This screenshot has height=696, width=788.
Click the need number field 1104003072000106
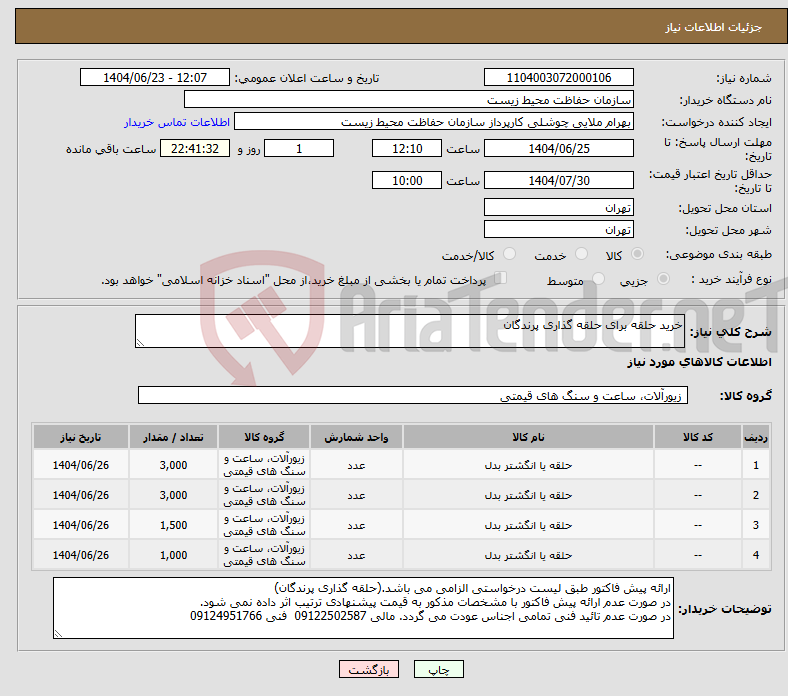[x=558, y=77]
